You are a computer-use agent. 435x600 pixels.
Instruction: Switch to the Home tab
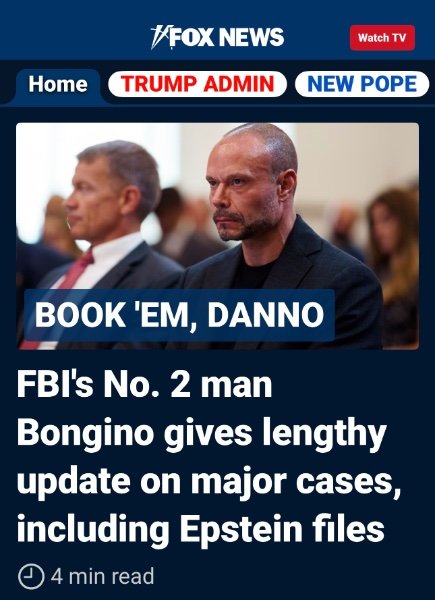[x=58, y=84]
